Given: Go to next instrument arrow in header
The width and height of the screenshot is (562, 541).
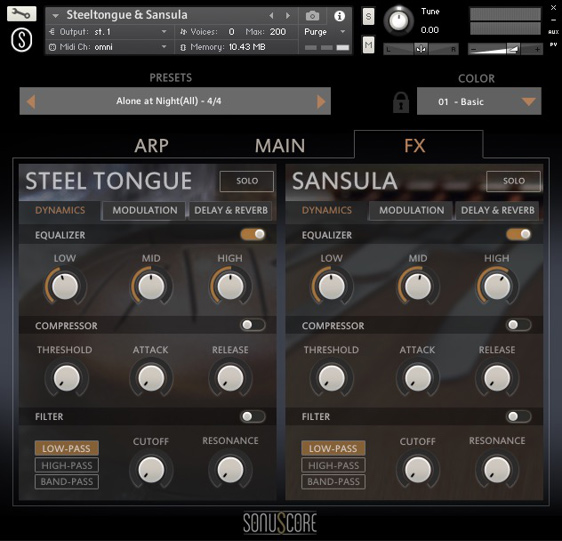Looking at the screenshot, I should coord(288,15).
